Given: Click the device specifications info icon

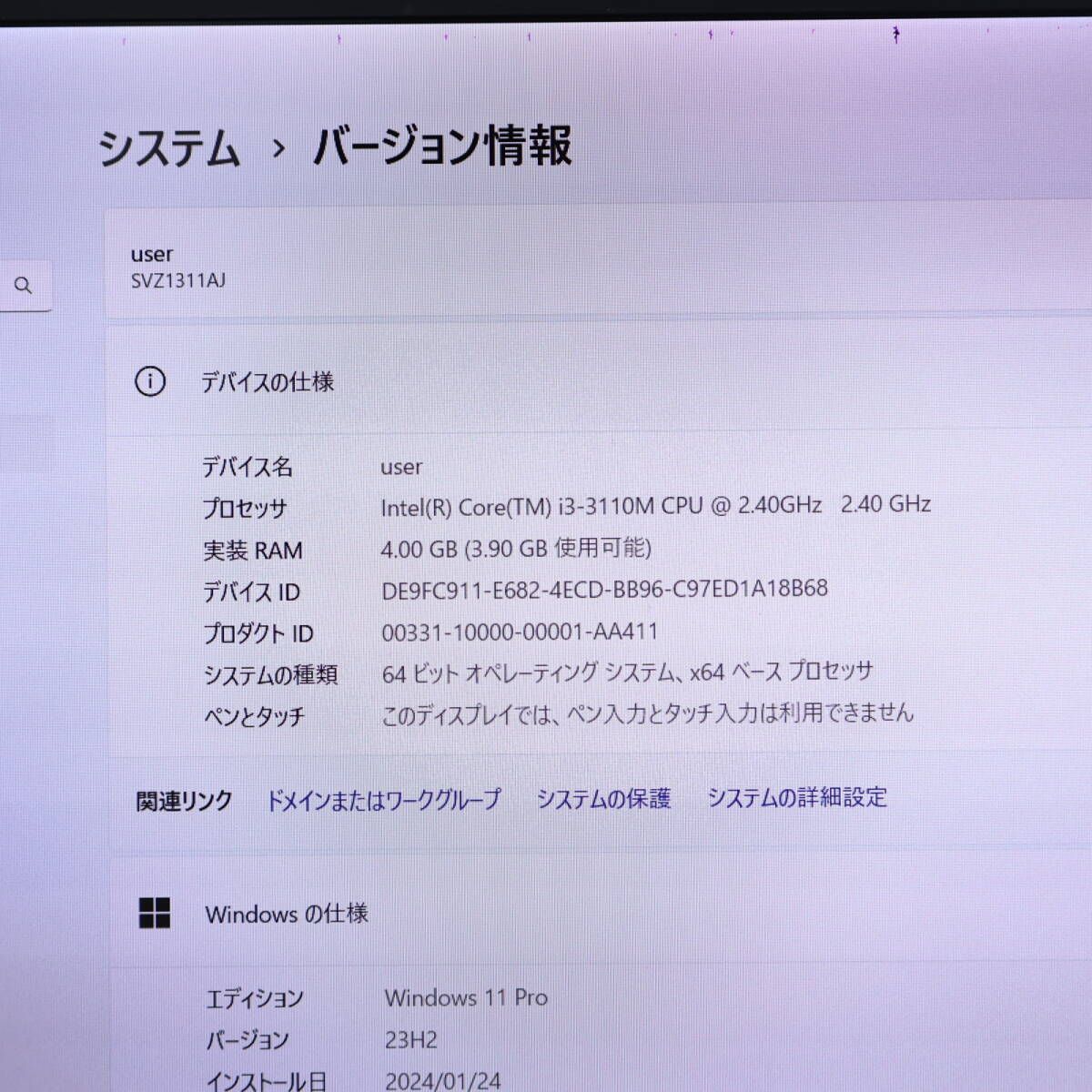Looking at the screenshot, I should pos(150,381).
